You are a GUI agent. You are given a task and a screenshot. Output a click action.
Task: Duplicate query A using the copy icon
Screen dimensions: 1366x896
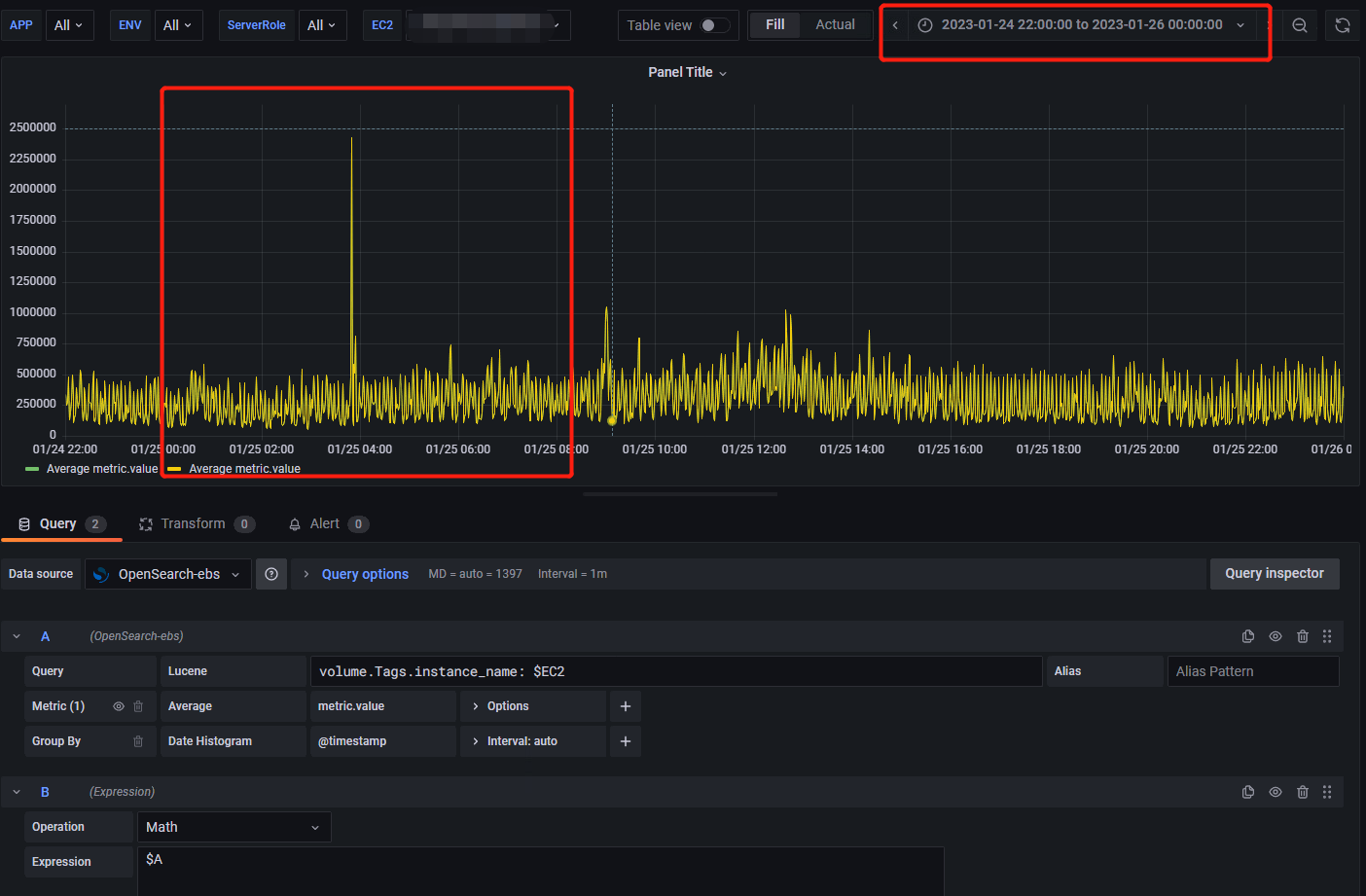pos(1248,635)
